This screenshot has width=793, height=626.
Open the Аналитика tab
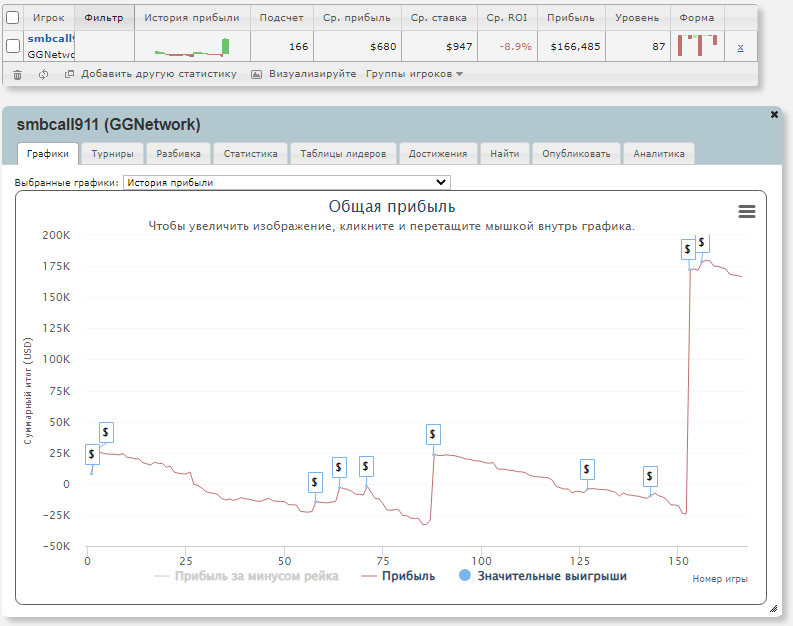click(659, 154)
